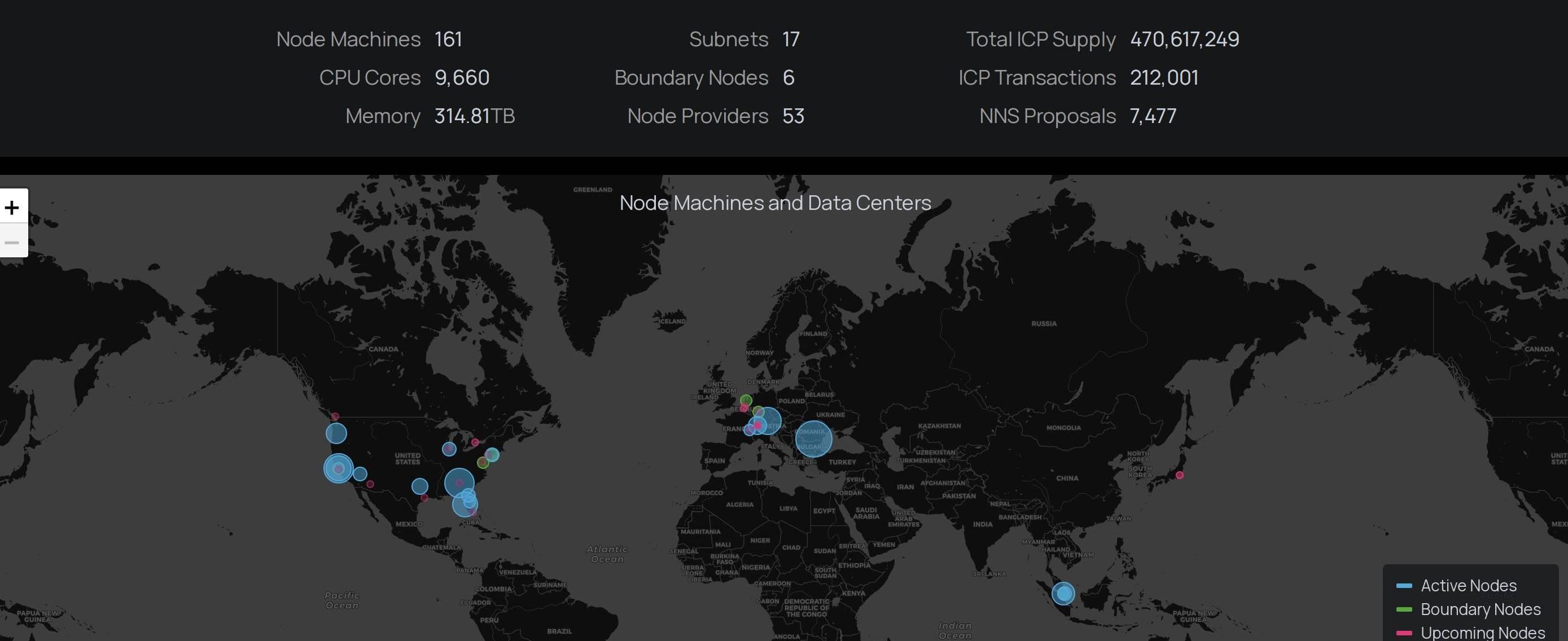The height and width of the screenshot is (641, 1568).
Task: Select the pink upcoming node in south Texas
Action: tap(424, 498)
